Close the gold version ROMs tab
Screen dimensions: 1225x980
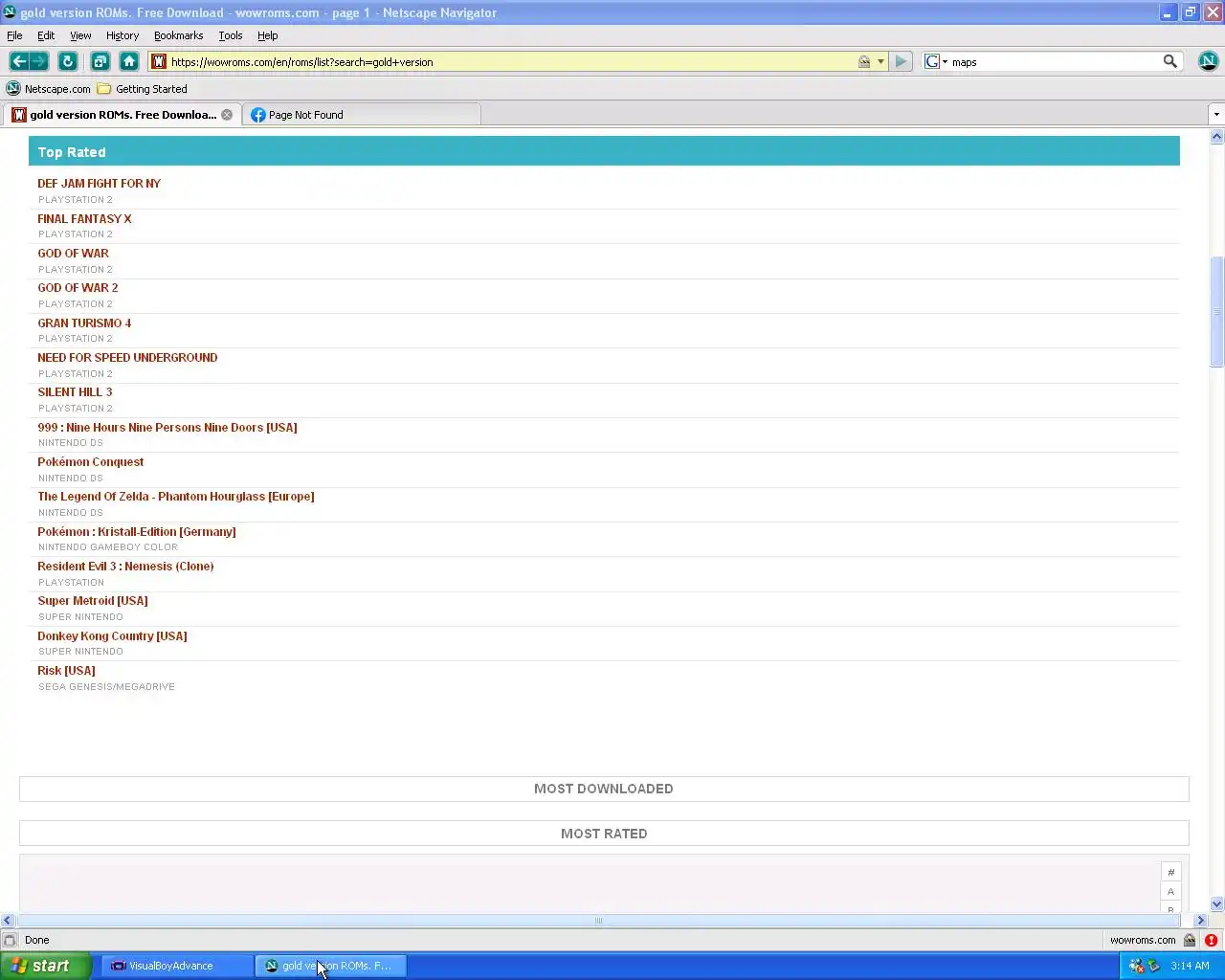227,115
